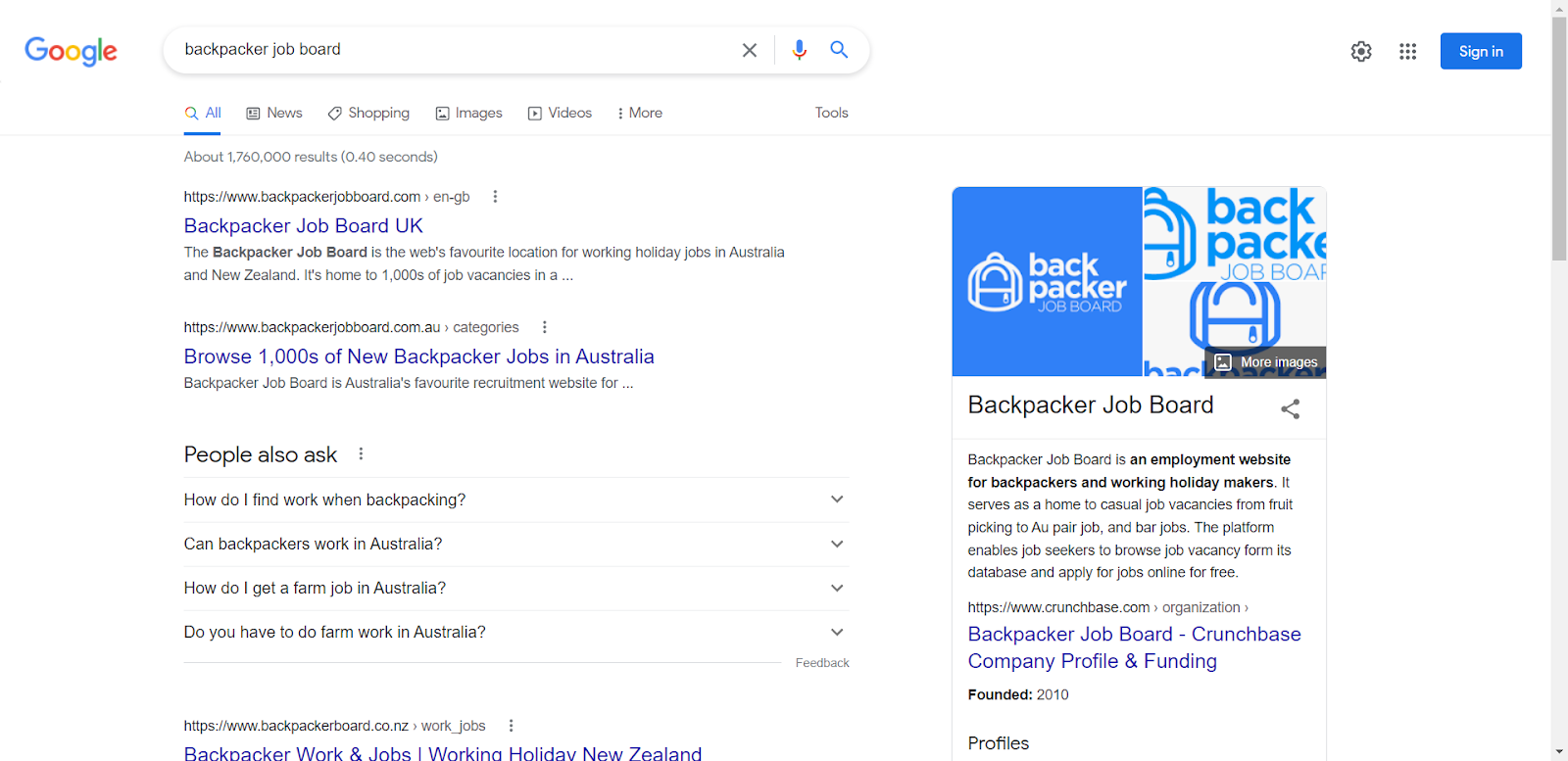Click More images in knowledge panel
The height and width of the screenshot is (761, 1568).
click(x=1265, y=362)
